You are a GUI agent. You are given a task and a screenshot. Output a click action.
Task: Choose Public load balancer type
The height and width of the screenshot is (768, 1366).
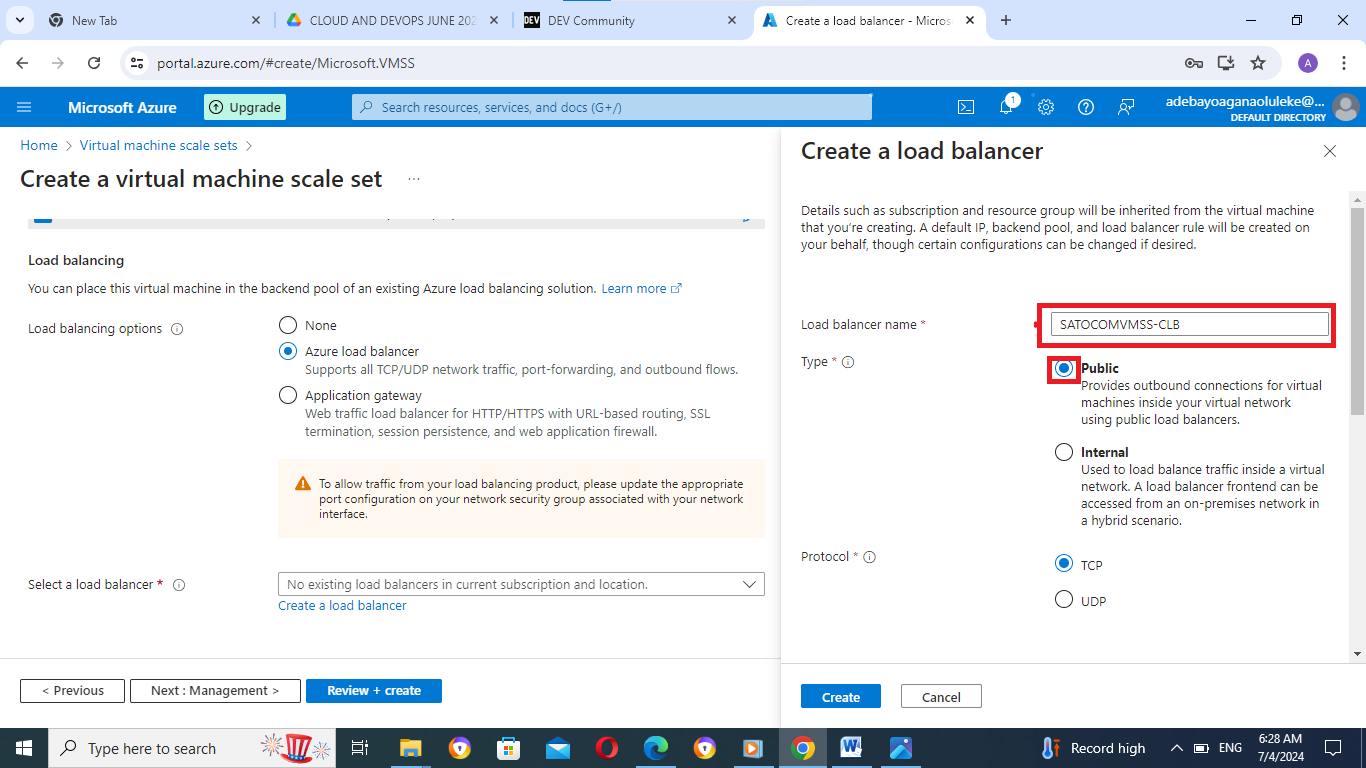(1064, 368)
